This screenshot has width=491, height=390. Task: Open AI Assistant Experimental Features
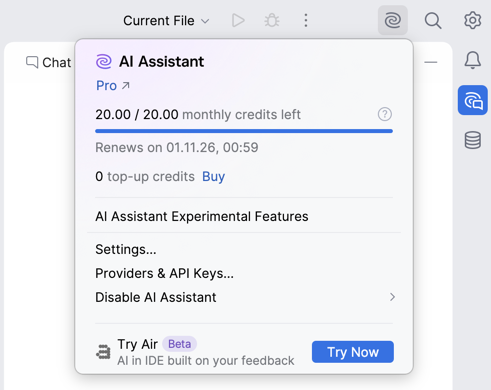click(x=202, y=216)
